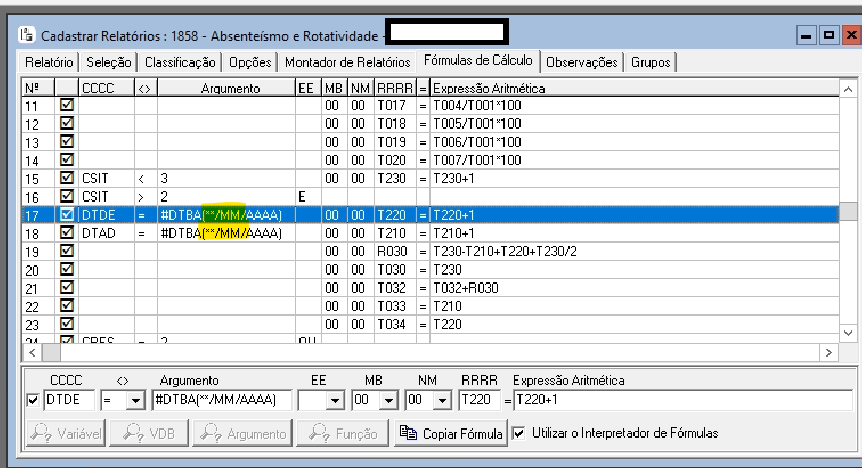Toggle the checkbox in row 19
862x468 pixels.
66,251
